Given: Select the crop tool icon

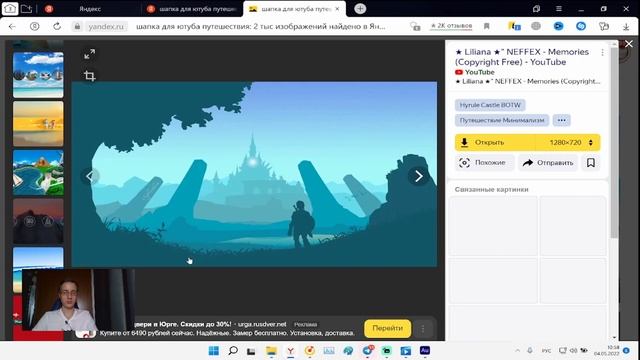Looking at the screenshot, I should pyautogui.click(x=89, y=76).
